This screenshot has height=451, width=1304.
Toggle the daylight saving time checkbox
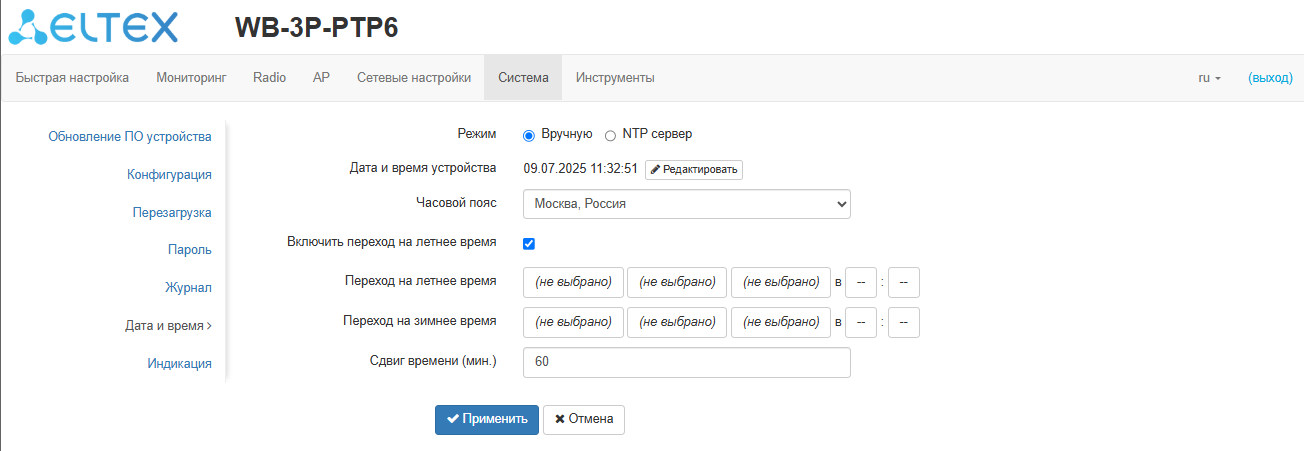point(529,244)
